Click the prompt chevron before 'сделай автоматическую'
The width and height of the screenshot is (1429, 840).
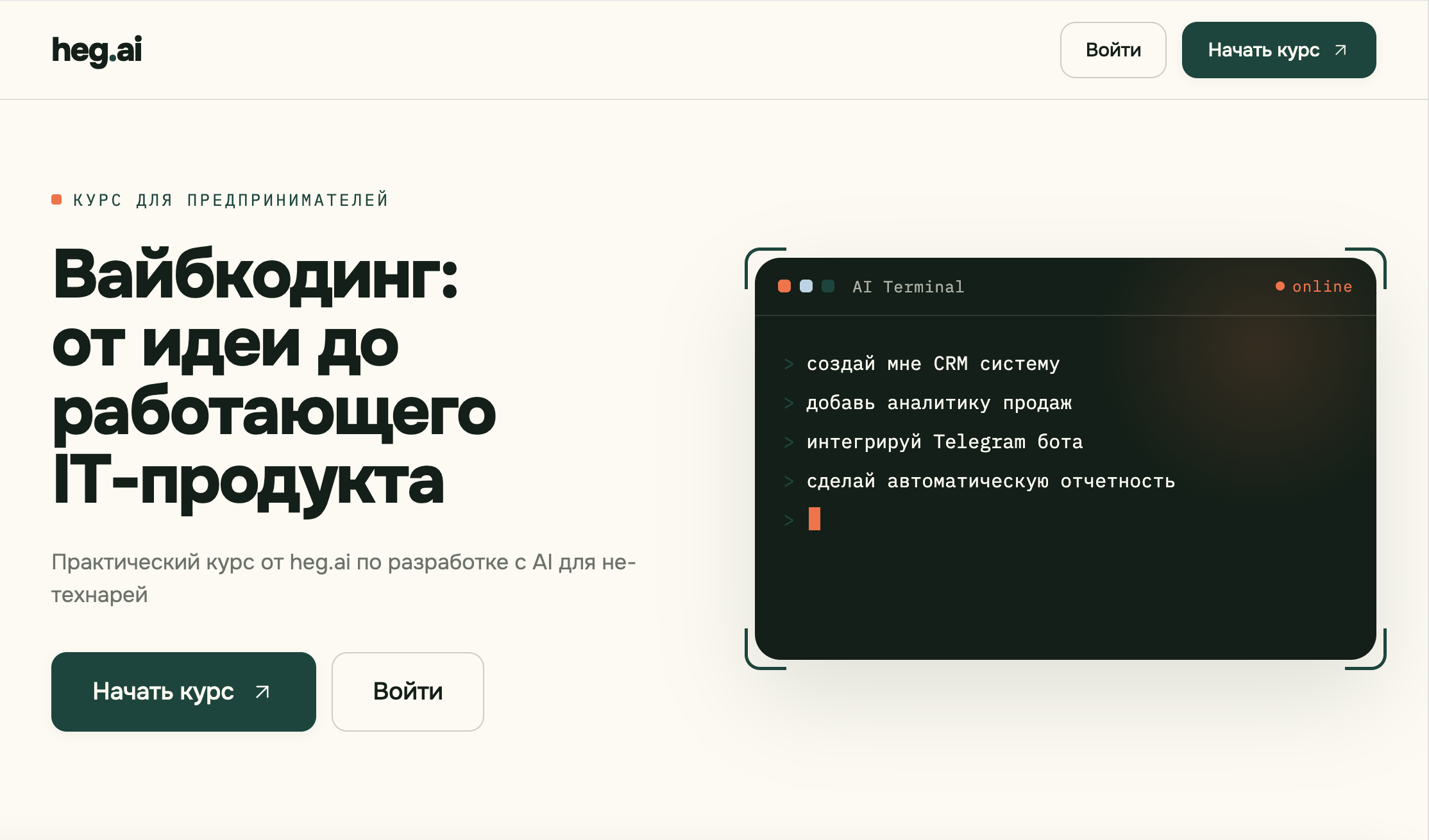point(789,482)
